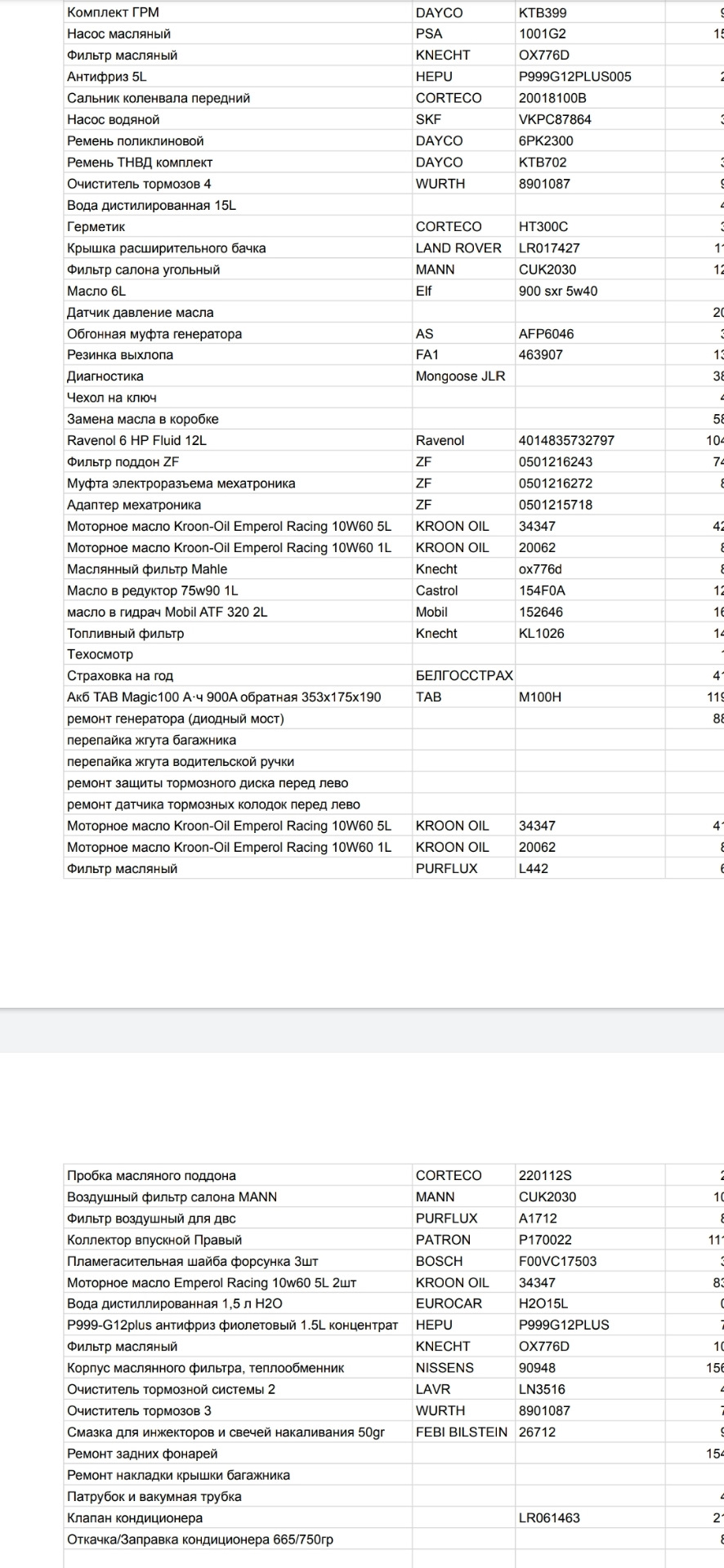Click the Elf brand cell

coord(463,291)
